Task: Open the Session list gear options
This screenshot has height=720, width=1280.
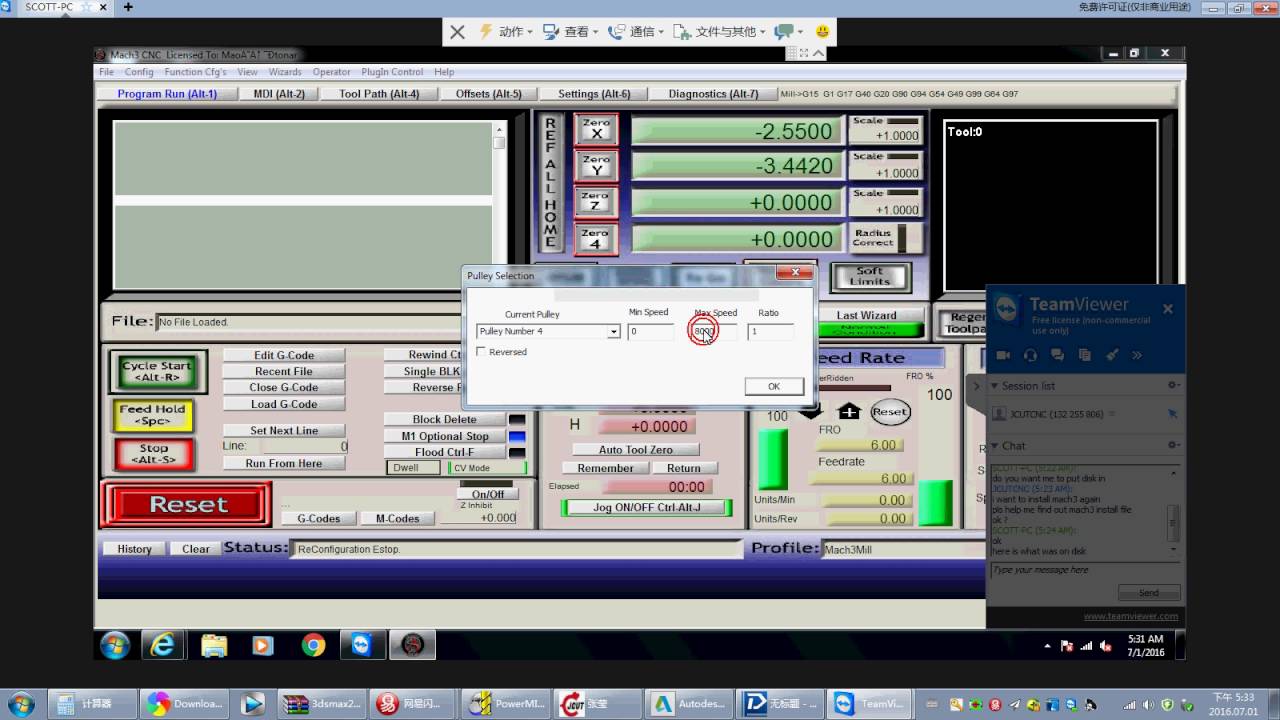Action: click(1173, 386)
